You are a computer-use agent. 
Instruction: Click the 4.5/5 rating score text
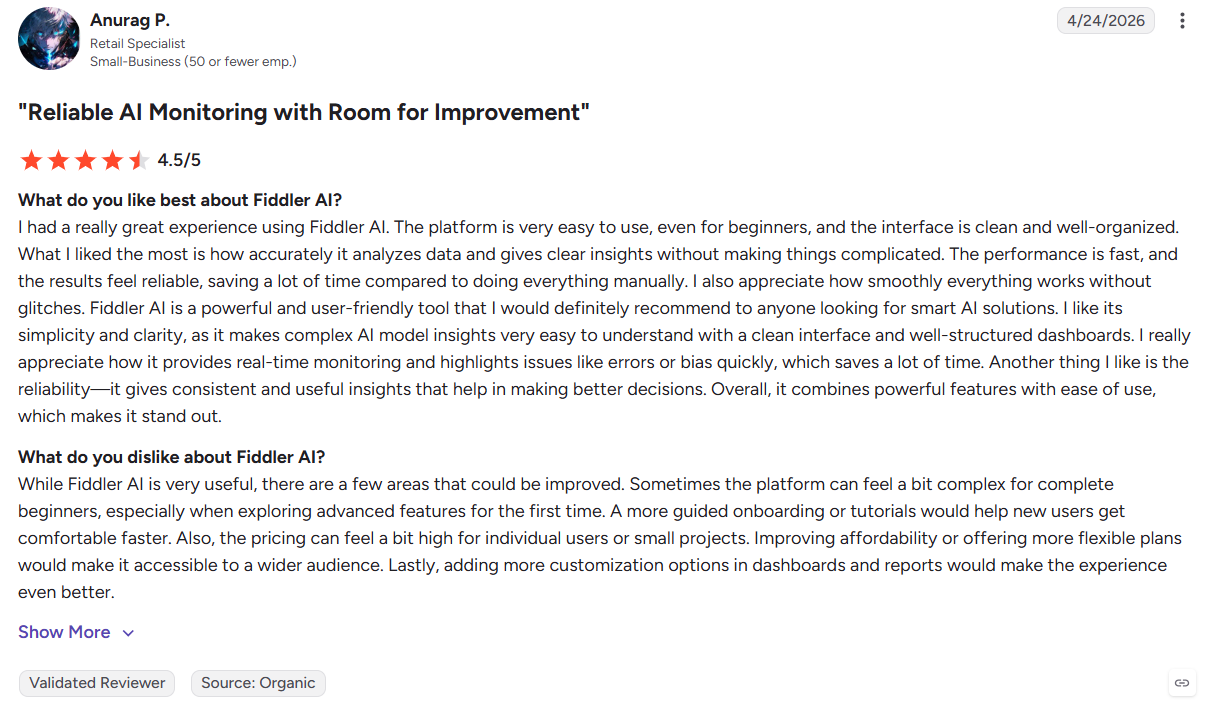click(179, 160)
